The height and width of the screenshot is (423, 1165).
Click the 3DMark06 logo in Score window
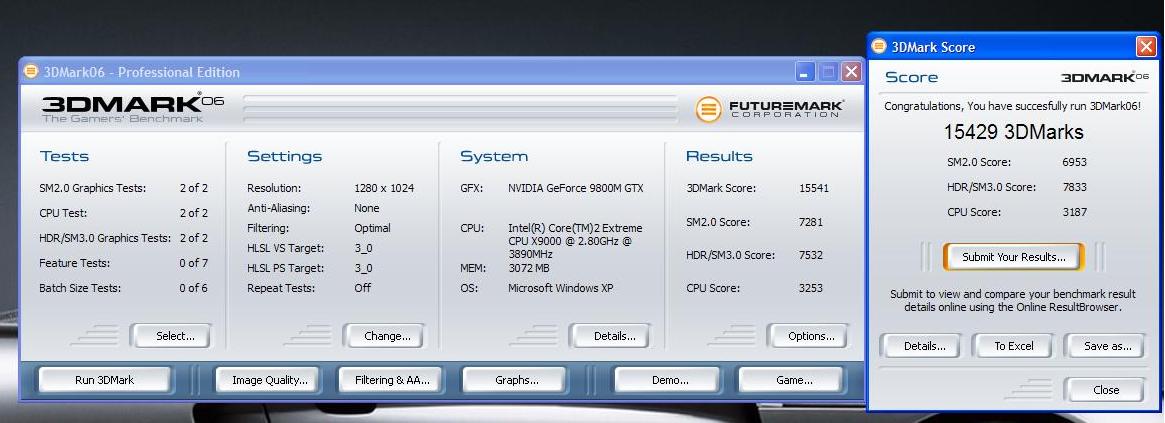click(1104, 77)
